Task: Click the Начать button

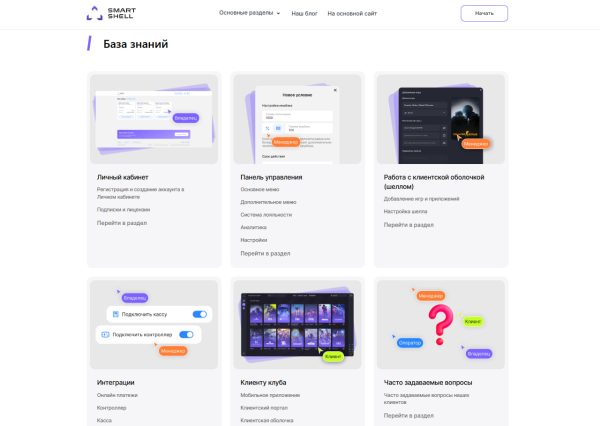Action: [x=484, y=13]
